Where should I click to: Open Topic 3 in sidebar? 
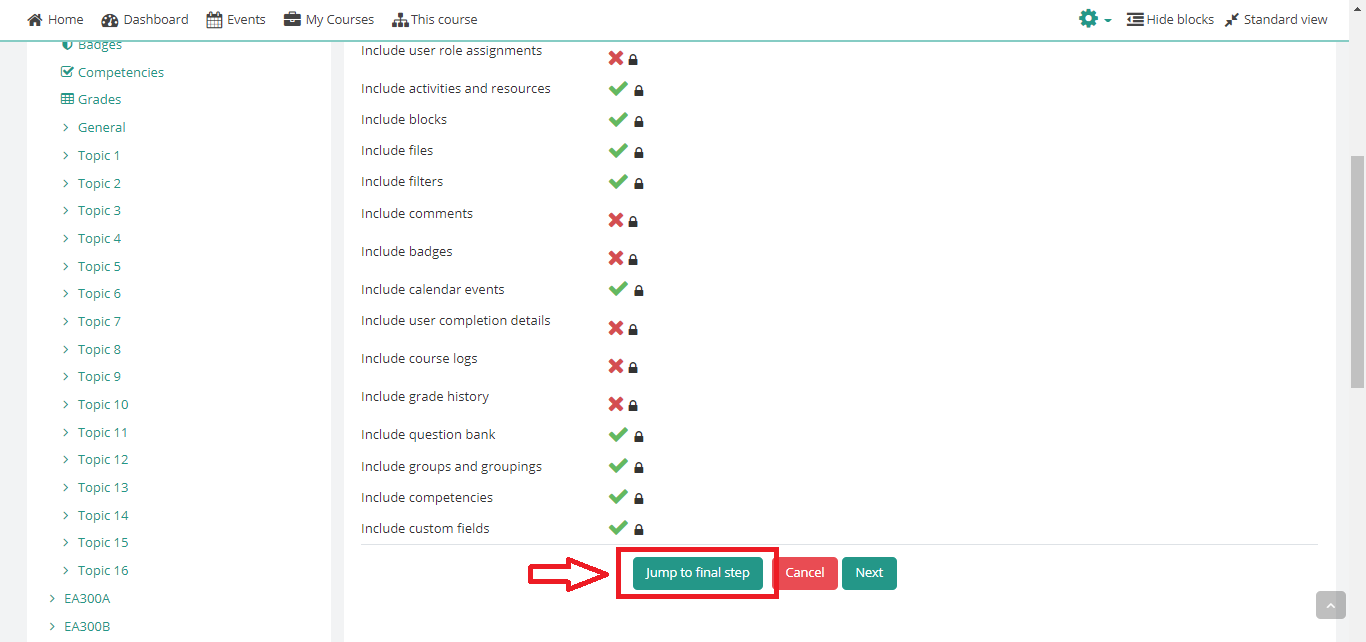100,210
